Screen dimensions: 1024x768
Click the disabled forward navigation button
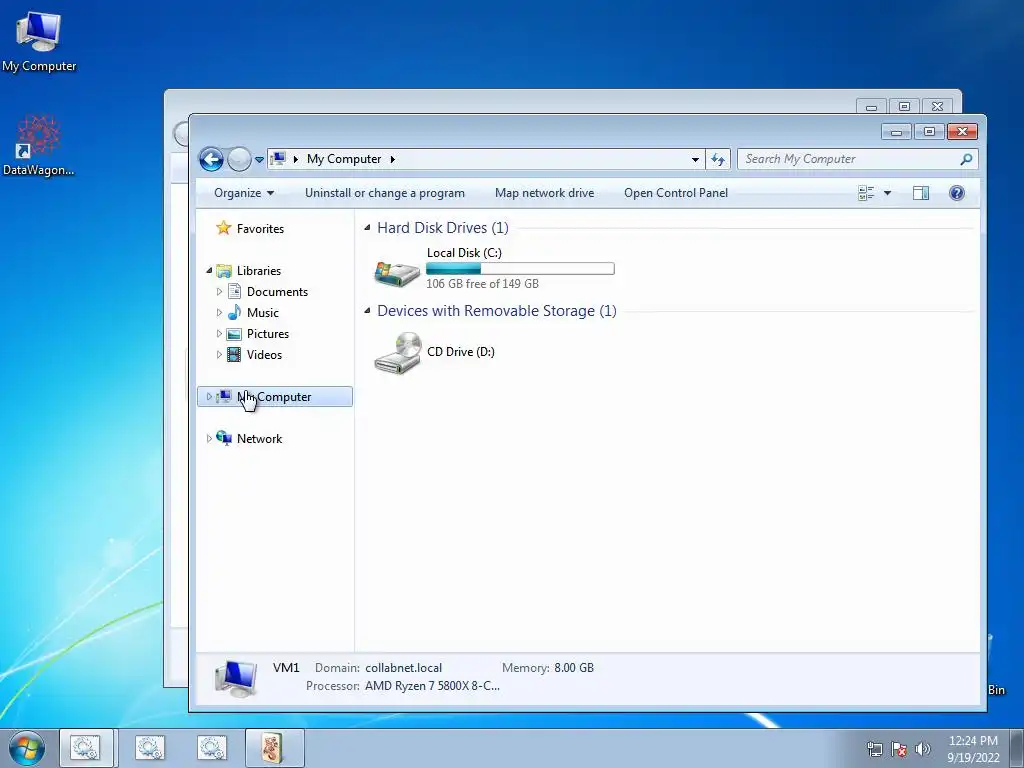tap(239, 159)
